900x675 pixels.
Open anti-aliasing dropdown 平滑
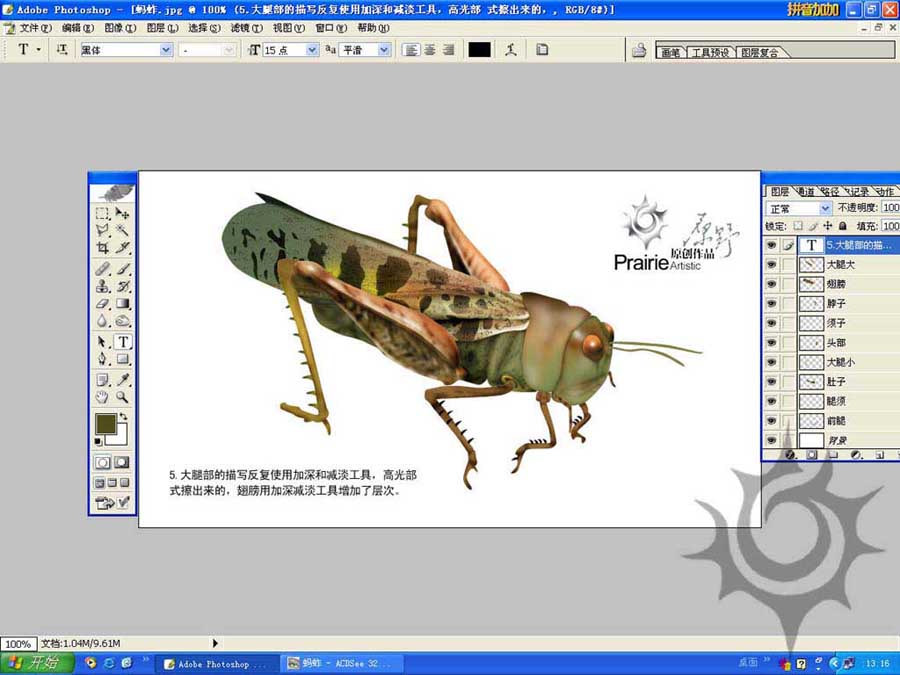coord(384,50)
